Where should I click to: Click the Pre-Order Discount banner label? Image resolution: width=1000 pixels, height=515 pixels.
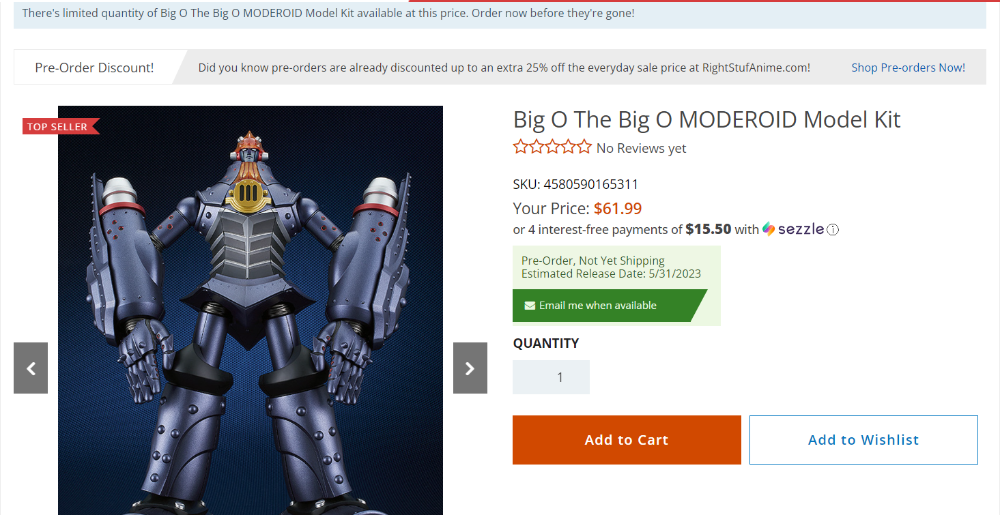(x=94, y=68)
